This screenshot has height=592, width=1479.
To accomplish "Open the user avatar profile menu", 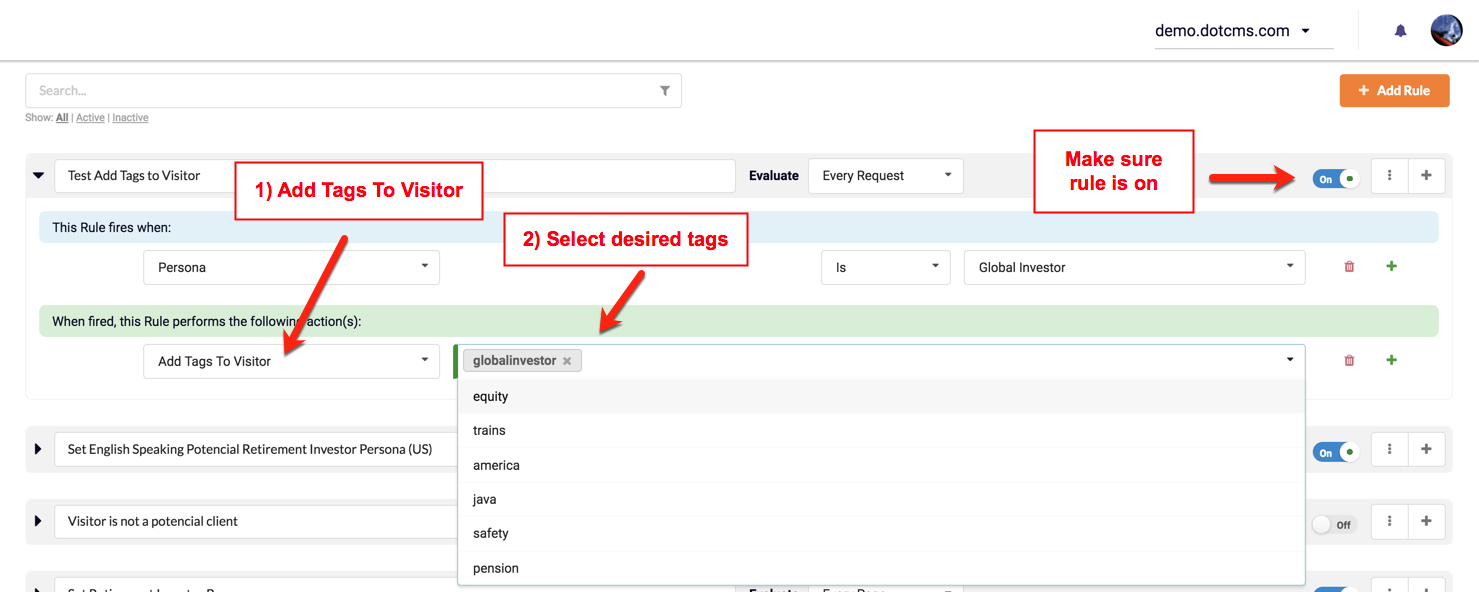I will click(x=1446, y=31).
